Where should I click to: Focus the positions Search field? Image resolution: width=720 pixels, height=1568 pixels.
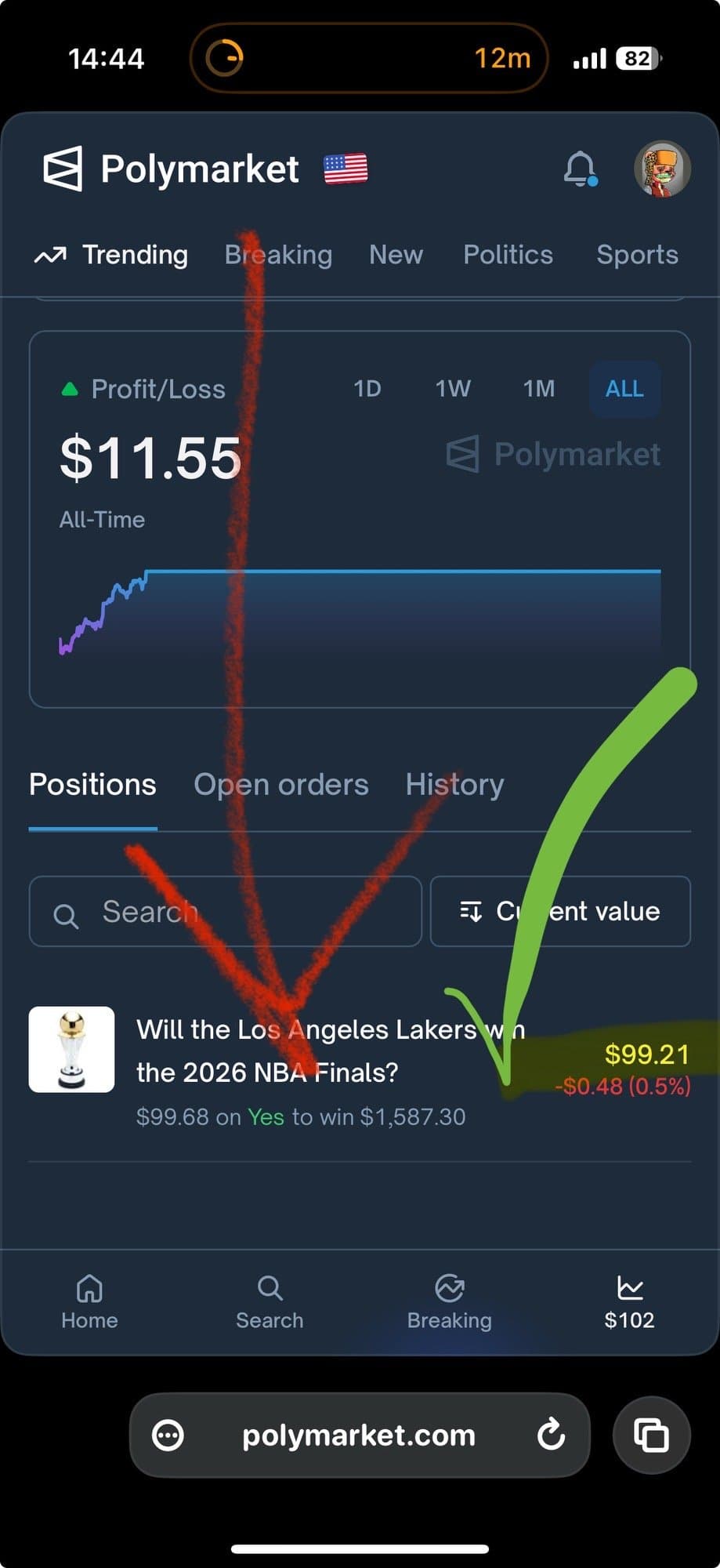(x=226, y=911)
